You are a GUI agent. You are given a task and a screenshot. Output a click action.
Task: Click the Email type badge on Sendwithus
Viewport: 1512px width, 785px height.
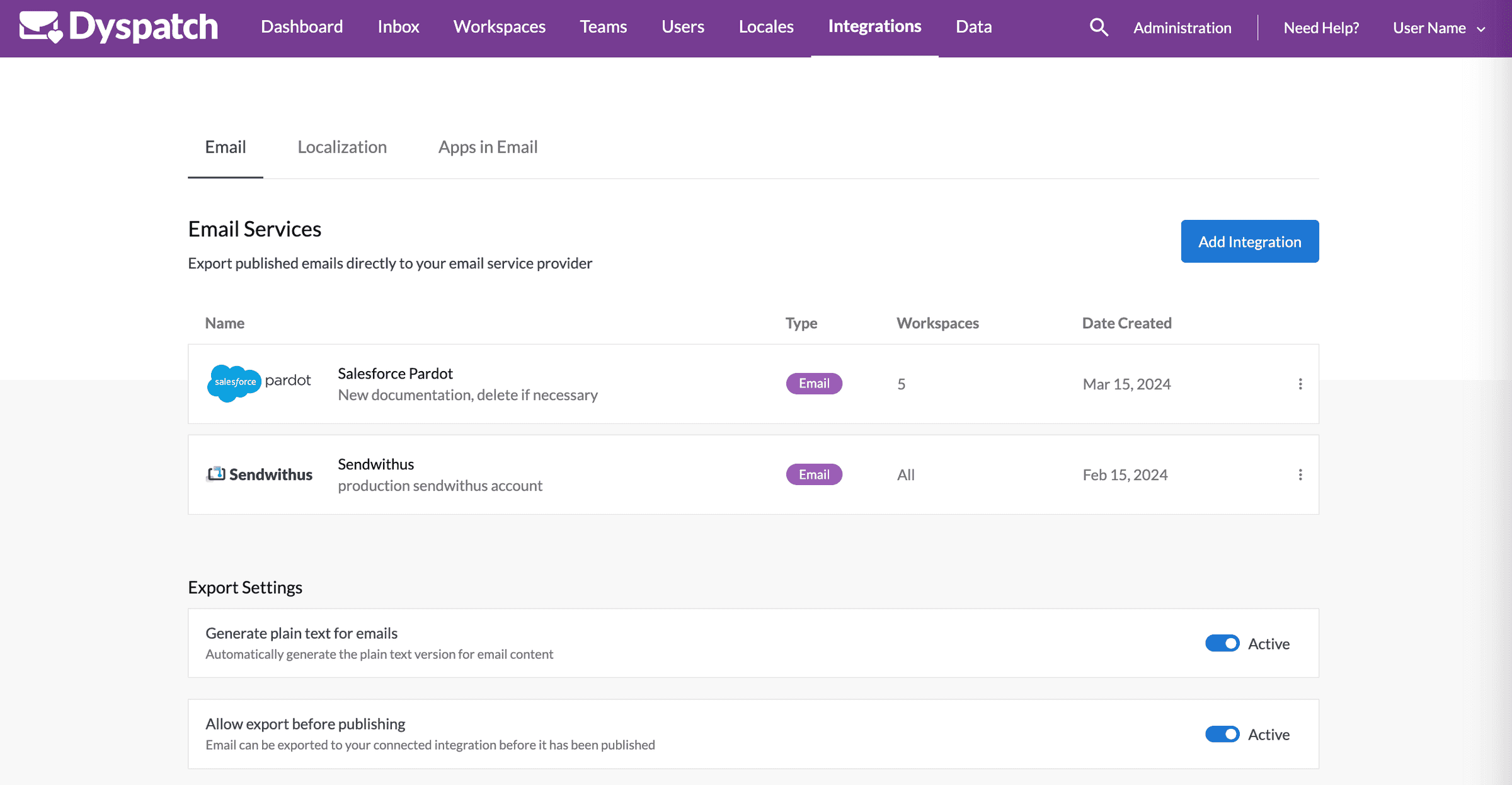tap(814, 474)
